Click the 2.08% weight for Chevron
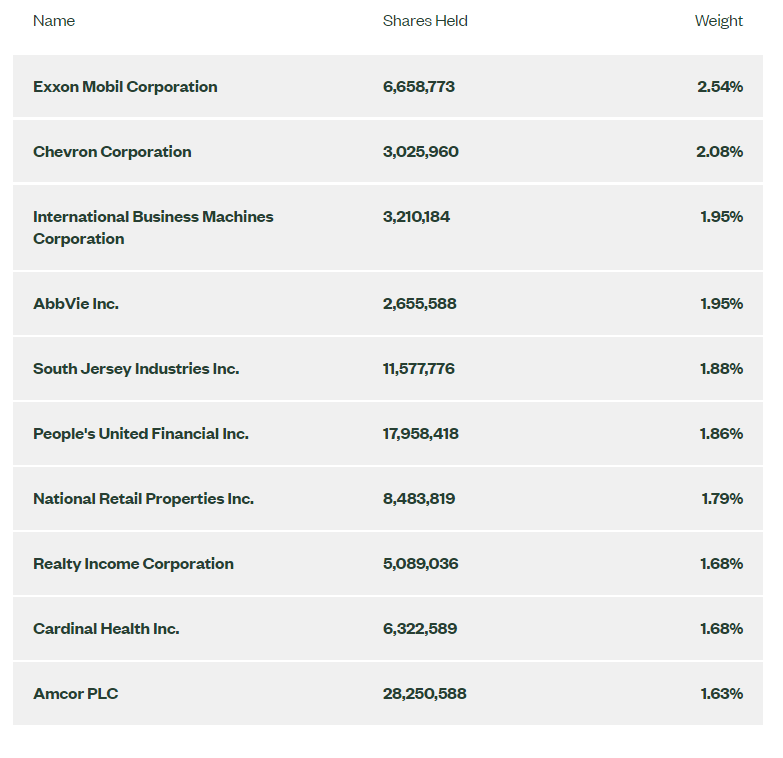The width and height of the screenshot is (783, 758). click(720, 152)
